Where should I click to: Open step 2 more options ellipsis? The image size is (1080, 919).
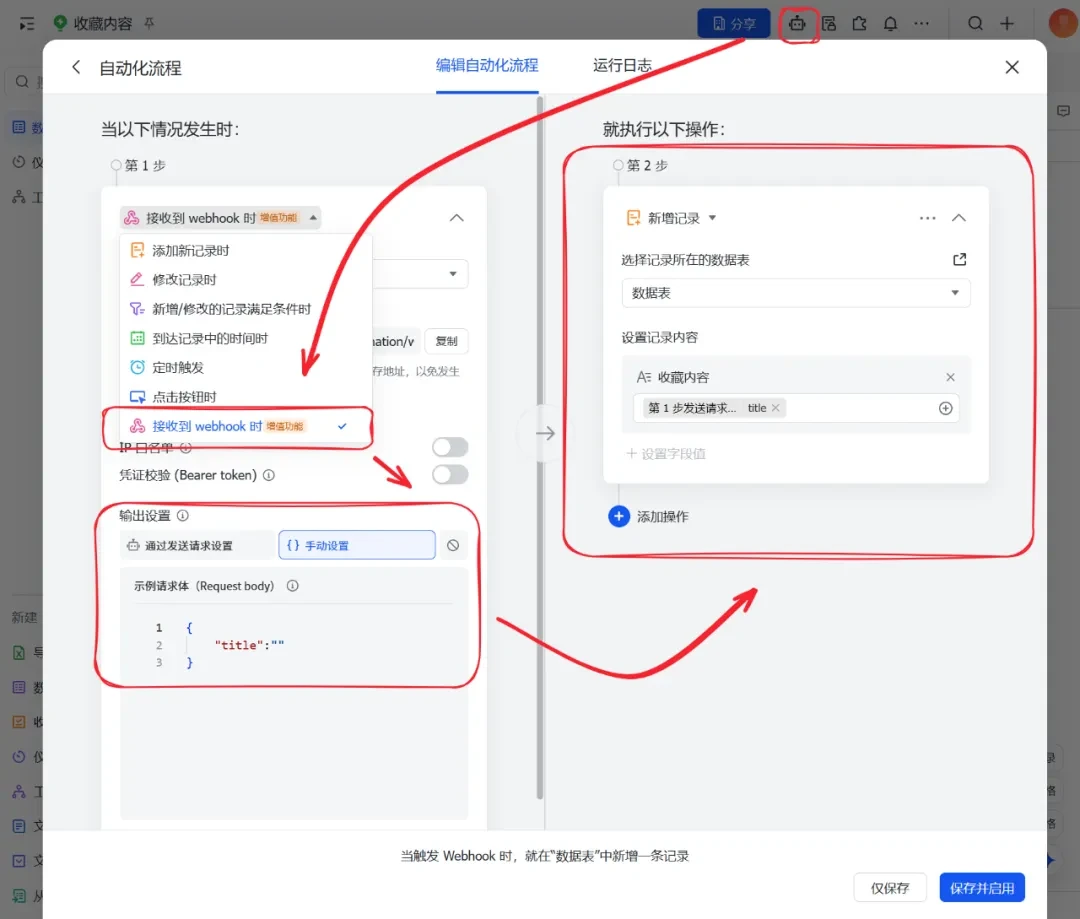coord(927,218)
